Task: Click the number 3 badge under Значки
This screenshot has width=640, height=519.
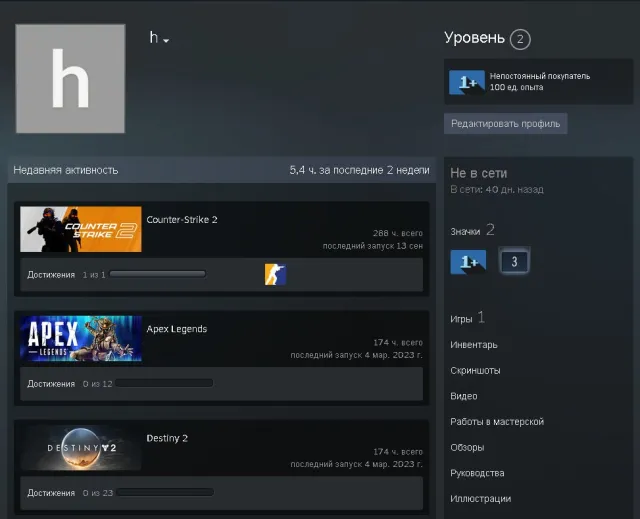Action: tap(514, 262)
